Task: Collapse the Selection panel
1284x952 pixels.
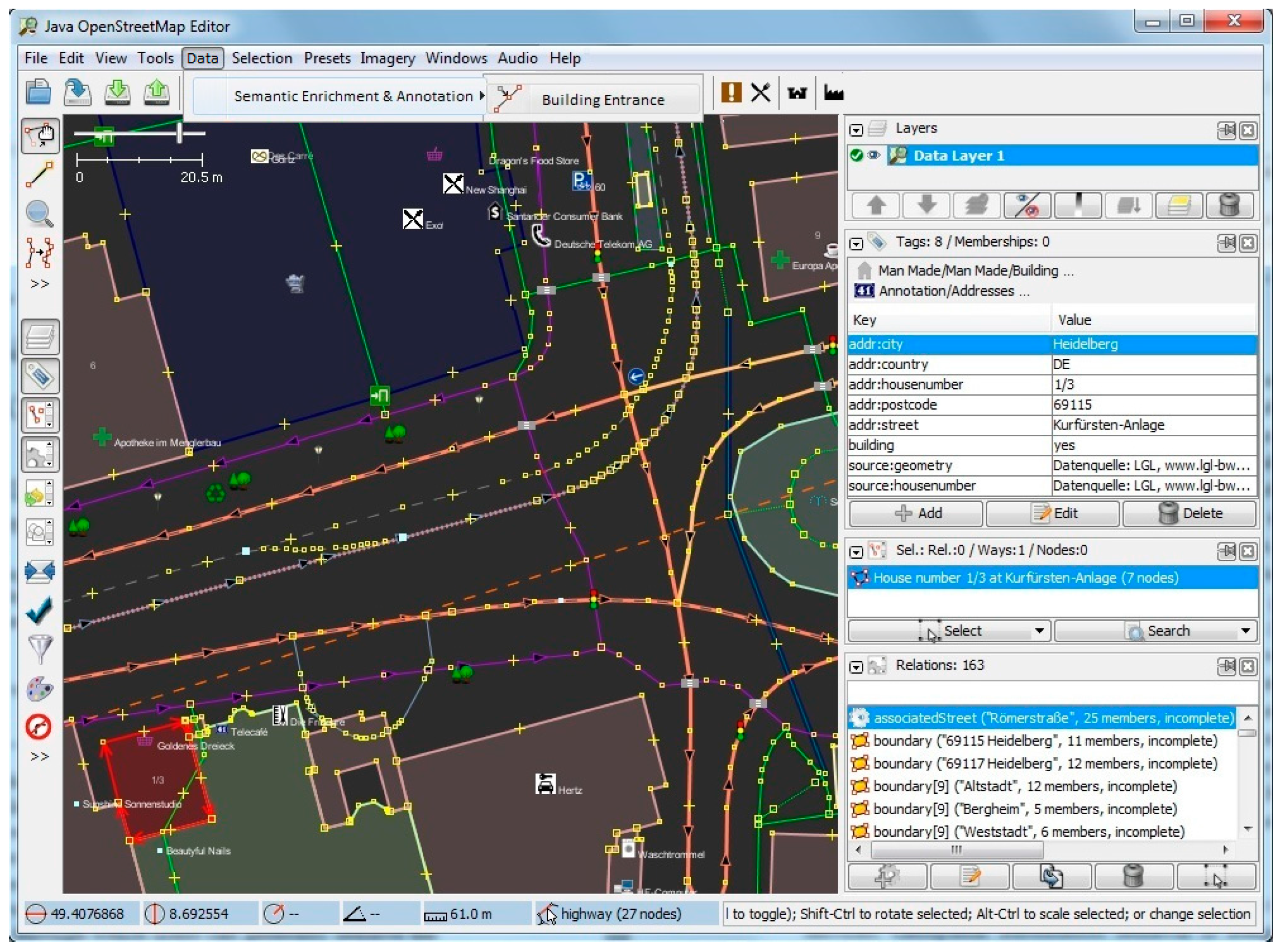Action: [856, 552]
